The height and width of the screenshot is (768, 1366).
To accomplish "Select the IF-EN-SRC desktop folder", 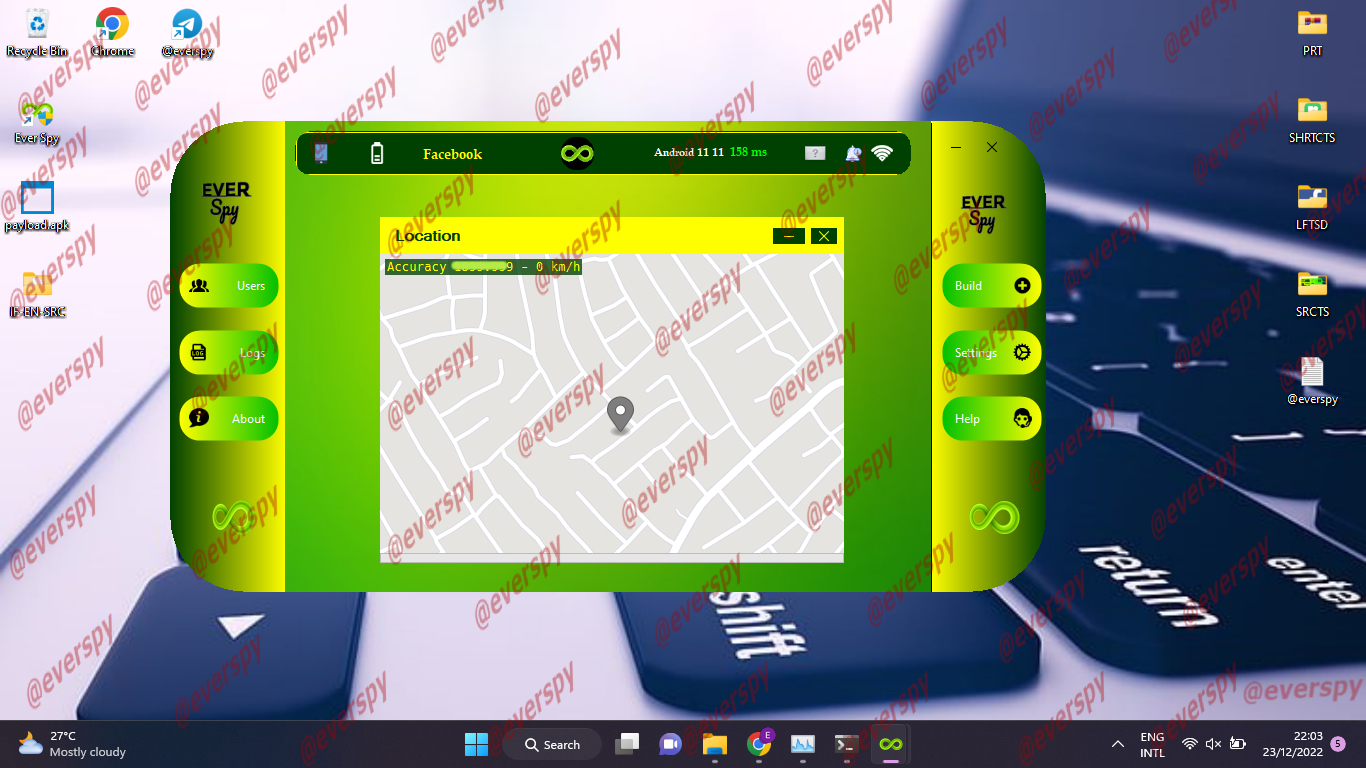I will tap(37, 293).
